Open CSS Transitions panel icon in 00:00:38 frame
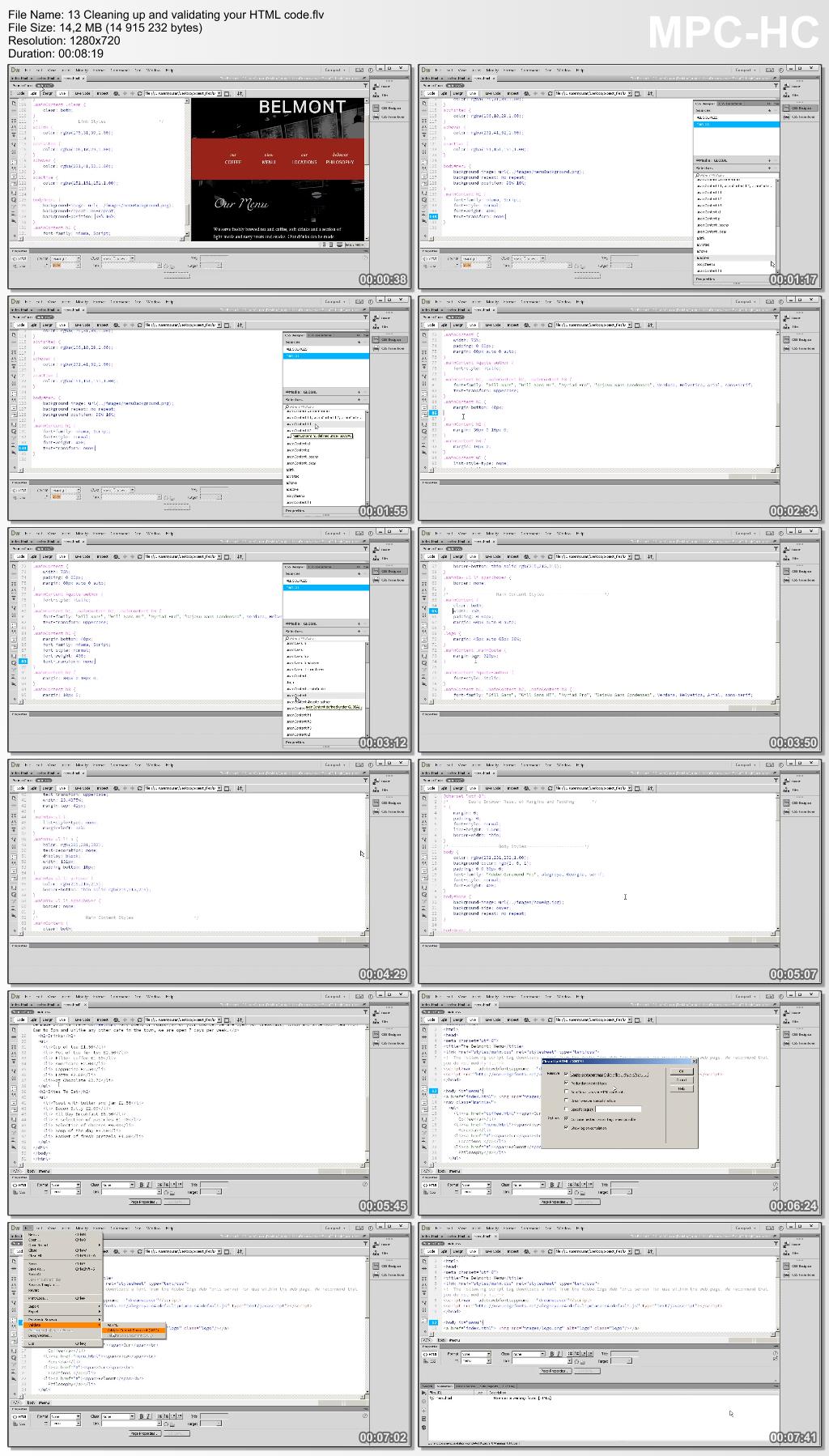The image size is (829, 1456). click(x=376, y=117)
